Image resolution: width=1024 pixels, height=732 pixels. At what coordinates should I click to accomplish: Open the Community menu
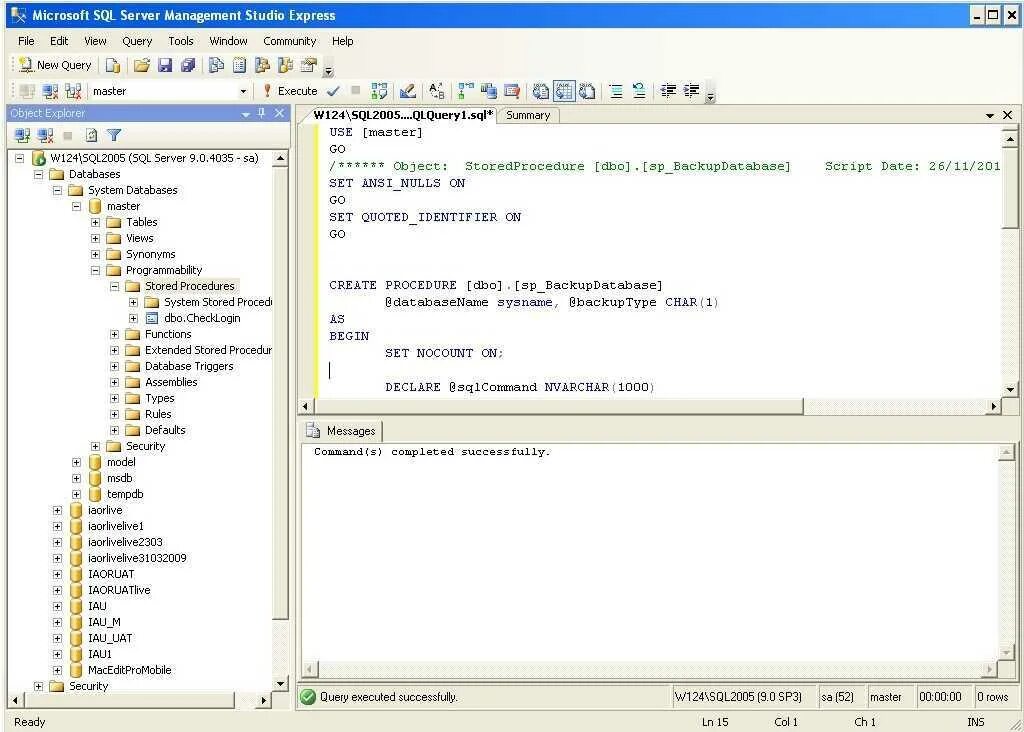click(289, 41)
